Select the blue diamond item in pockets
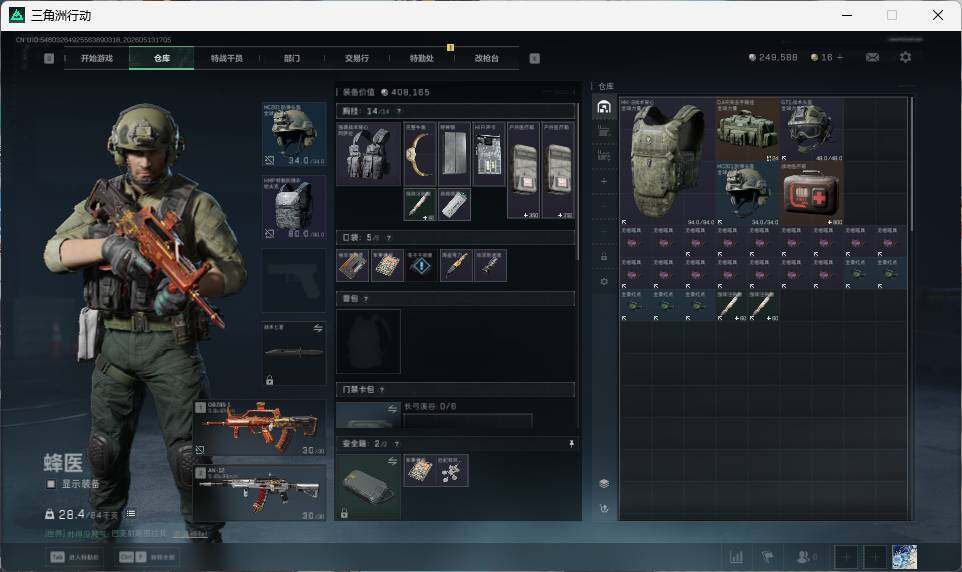This screenshot has width=962, height=572. pos(421,265)
